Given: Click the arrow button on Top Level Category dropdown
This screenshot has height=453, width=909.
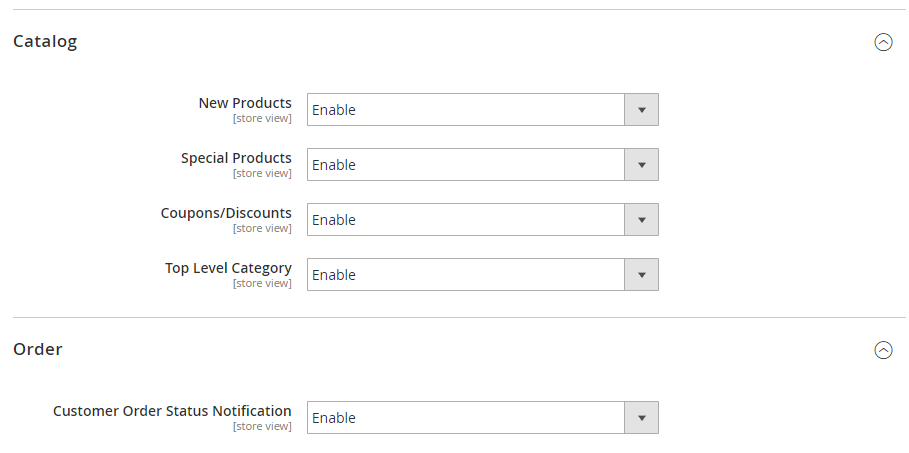Looking at the screenshot, I should point(641,275).
